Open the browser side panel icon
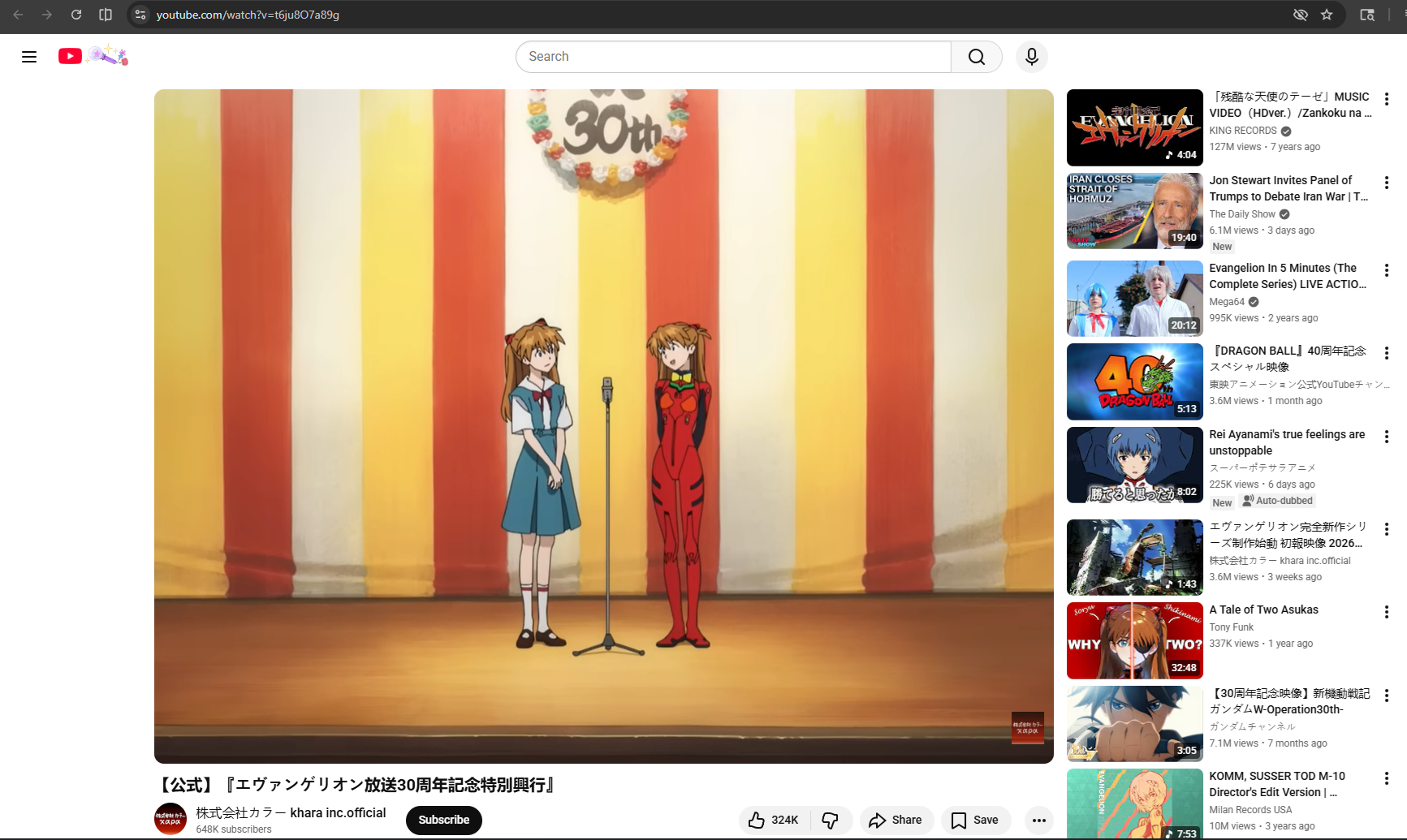This screenshot has width=1407, height=840. click(x=106, y=15)
